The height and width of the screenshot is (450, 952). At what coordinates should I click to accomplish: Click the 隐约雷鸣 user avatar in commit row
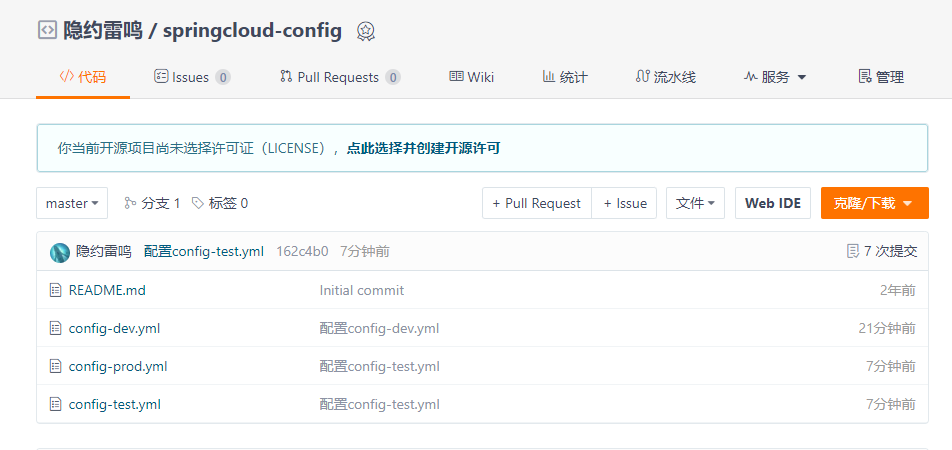click(60, 252)
